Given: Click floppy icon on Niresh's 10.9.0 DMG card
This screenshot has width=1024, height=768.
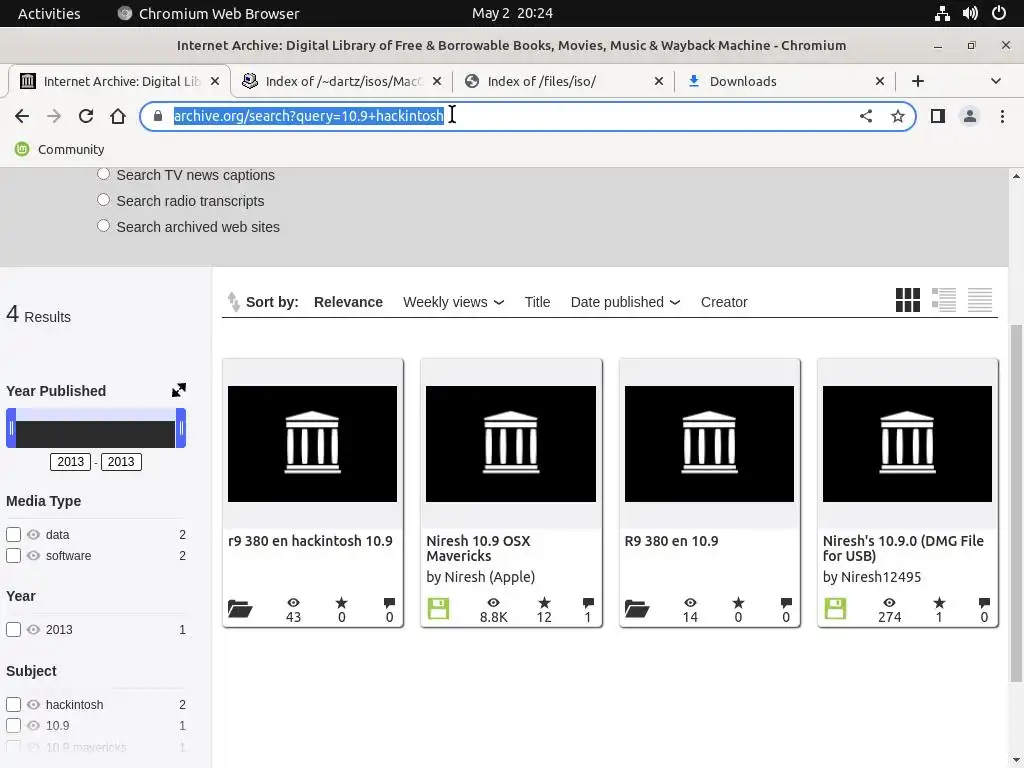Looking at the screenshot, I should pos(835,609).
